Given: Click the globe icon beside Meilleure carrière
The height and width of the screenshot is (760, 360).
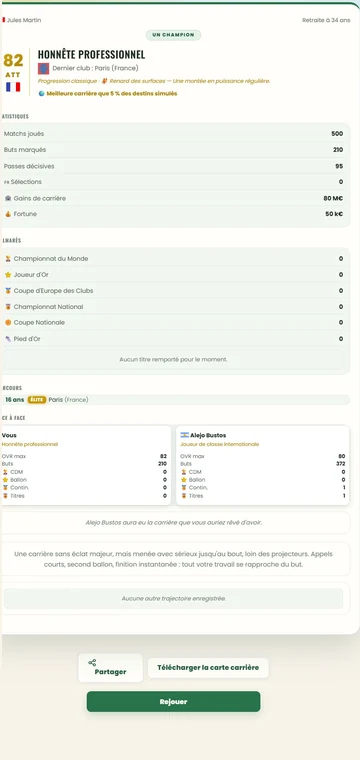Looking at the screenshot, I should coord(41,94).
